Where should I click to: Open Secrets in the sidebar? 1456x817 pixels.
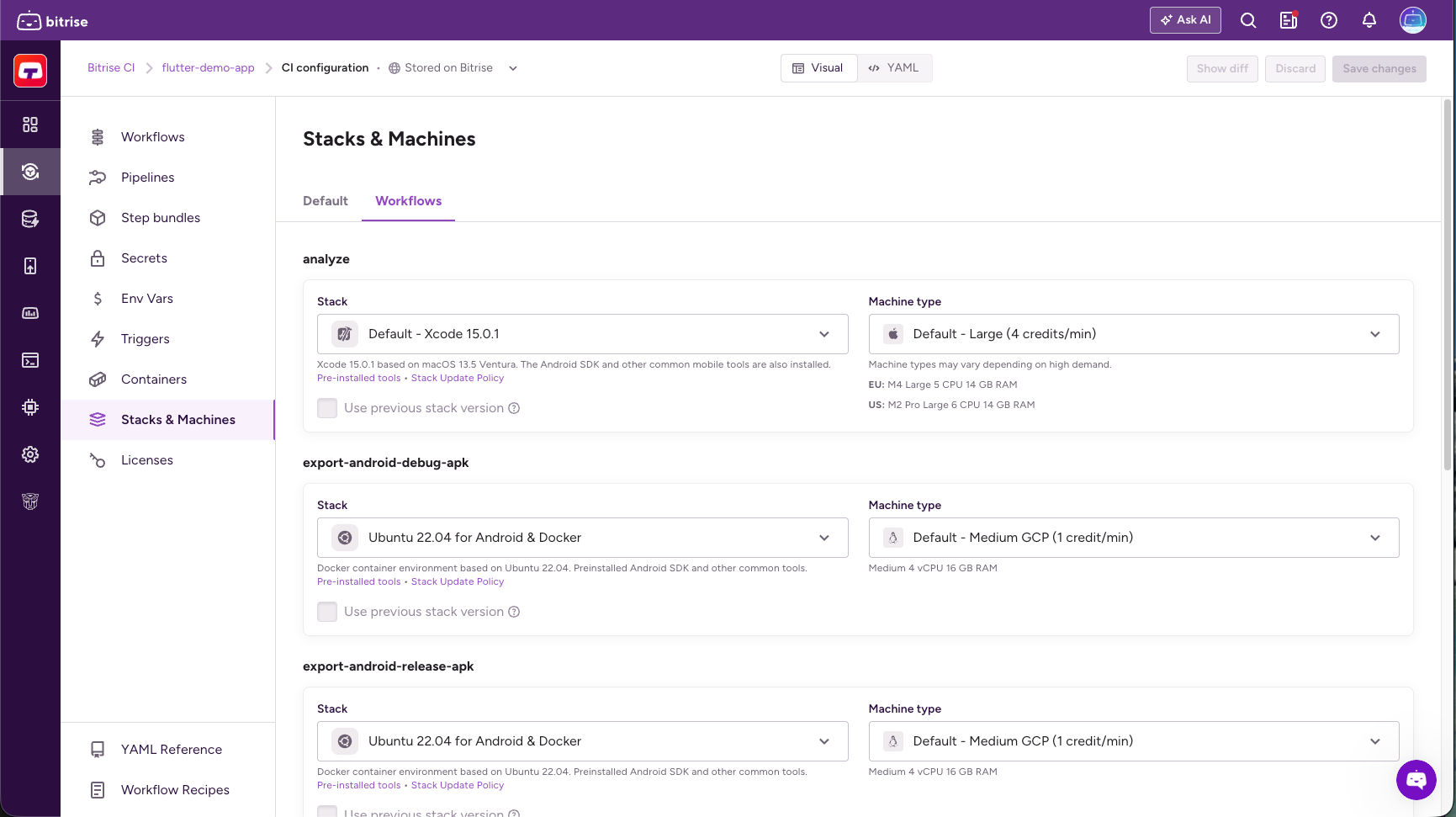click(168, 258)
